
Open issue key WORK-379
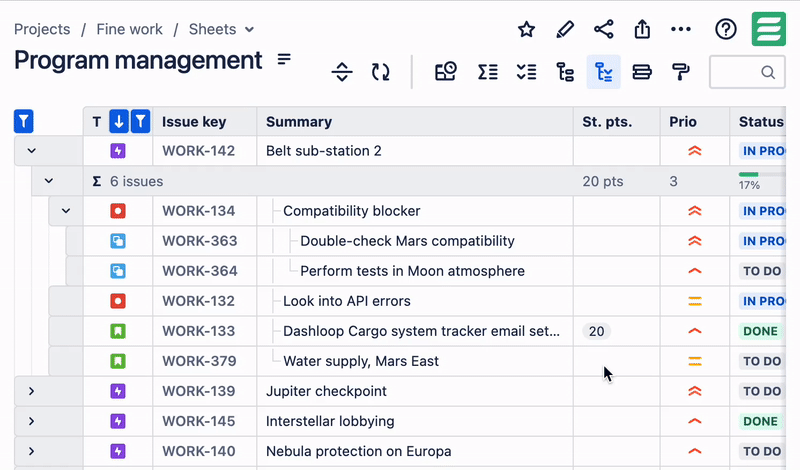[x=199, y=361]
